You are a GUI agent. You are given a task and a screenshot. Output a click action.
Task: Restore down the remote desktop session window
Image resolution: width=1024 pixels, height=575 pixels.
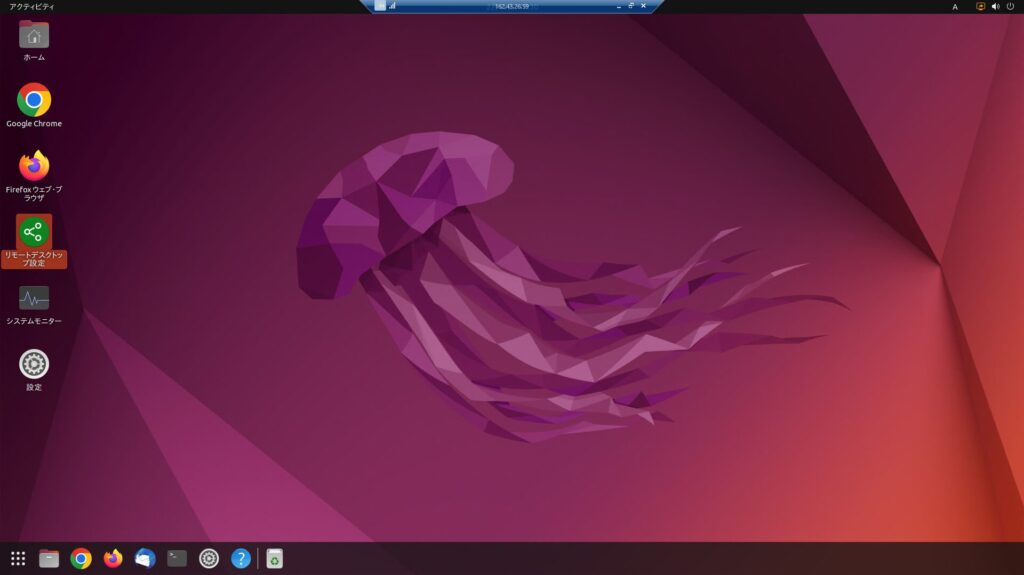[631, 6]
